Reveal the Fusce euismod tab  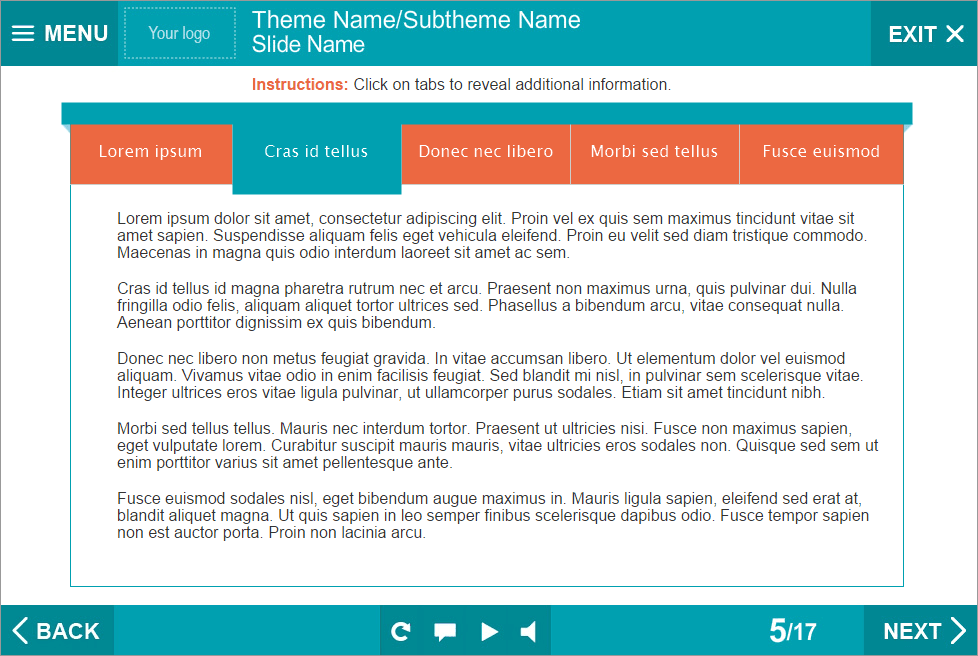click(821, 152)
